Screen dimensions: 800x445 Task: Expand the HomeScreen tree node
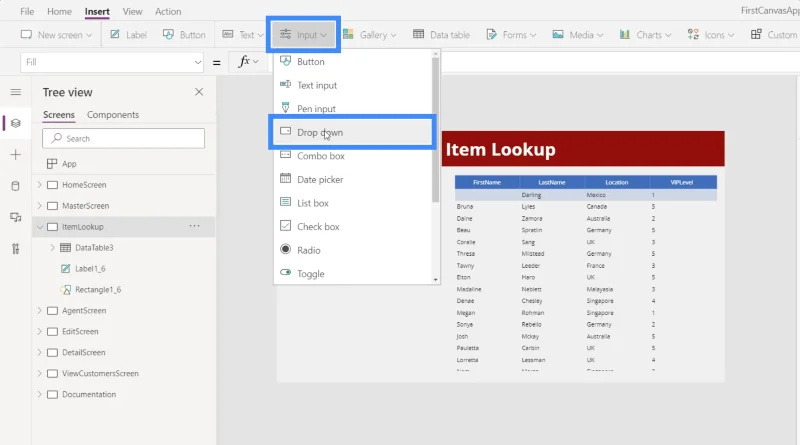[x=40, y=185]
